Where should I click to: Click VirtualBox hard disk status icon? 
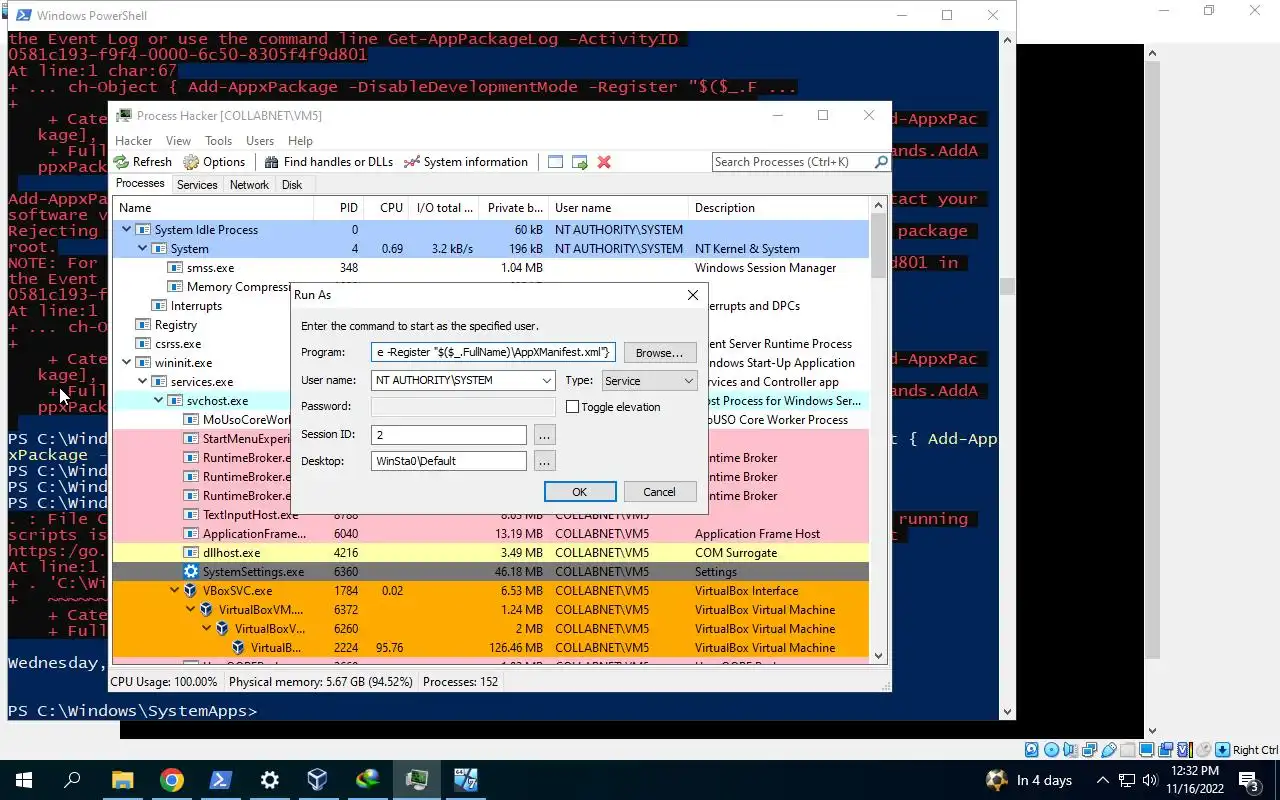1032,750
